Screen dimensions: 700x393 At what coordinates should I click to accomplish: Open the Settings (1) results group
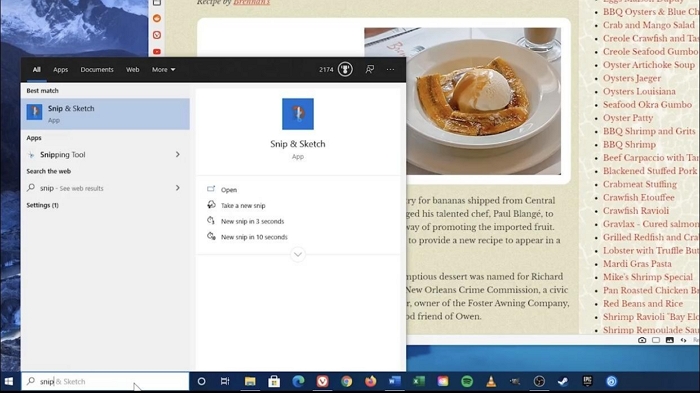(42, 205)
